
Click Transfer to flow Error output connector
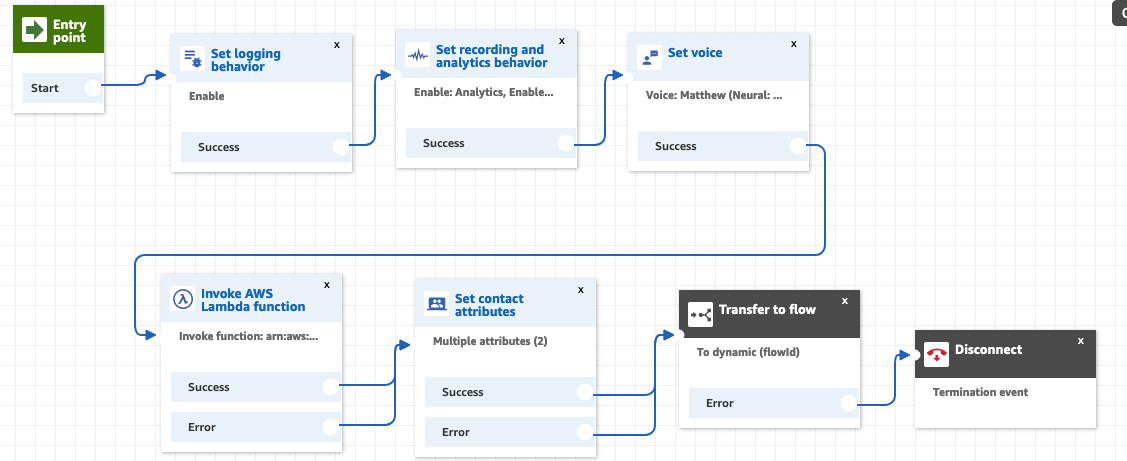(849, 403)
